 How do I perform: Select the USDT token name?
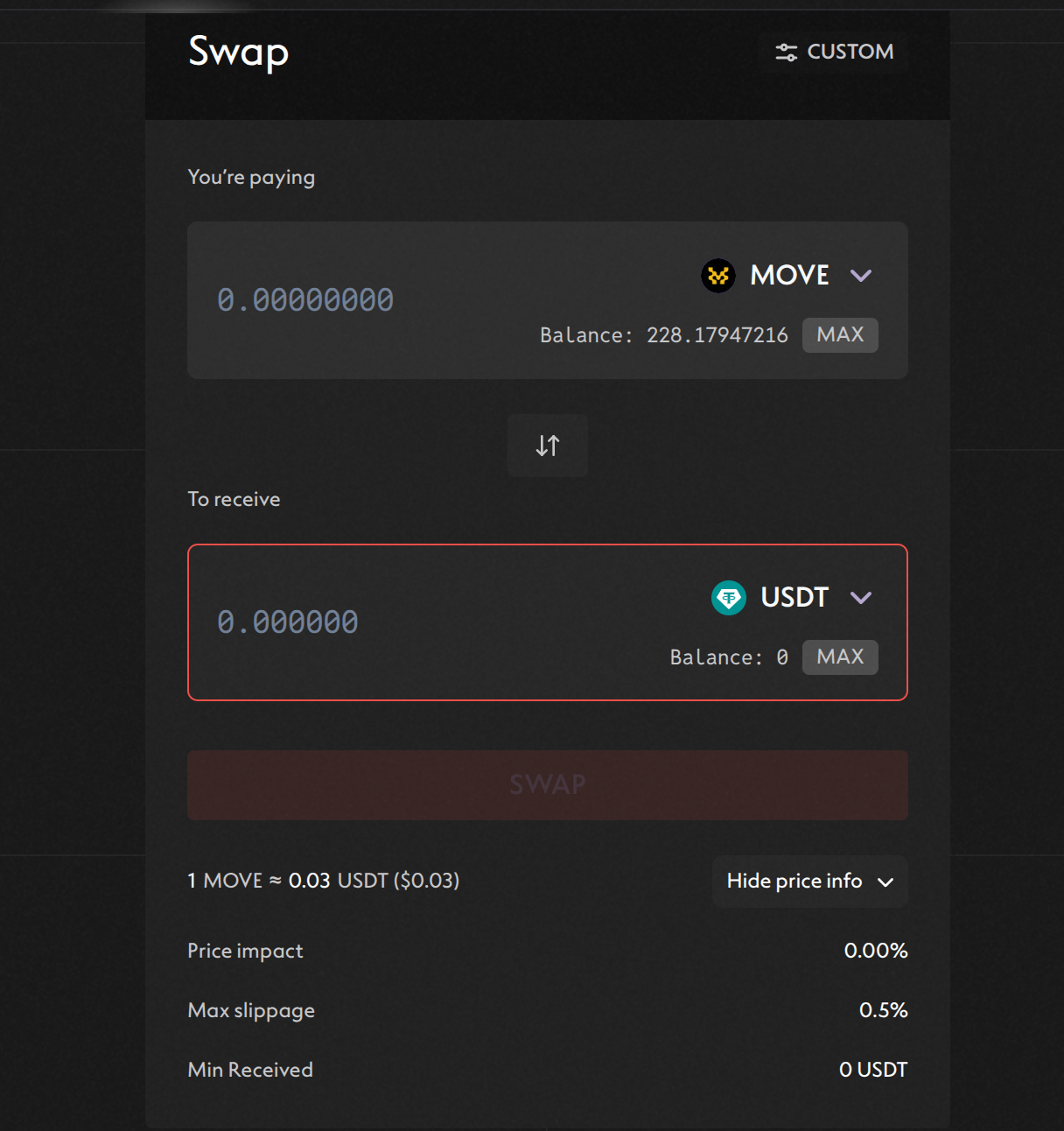pyautogui.click(x=794, y=598)
